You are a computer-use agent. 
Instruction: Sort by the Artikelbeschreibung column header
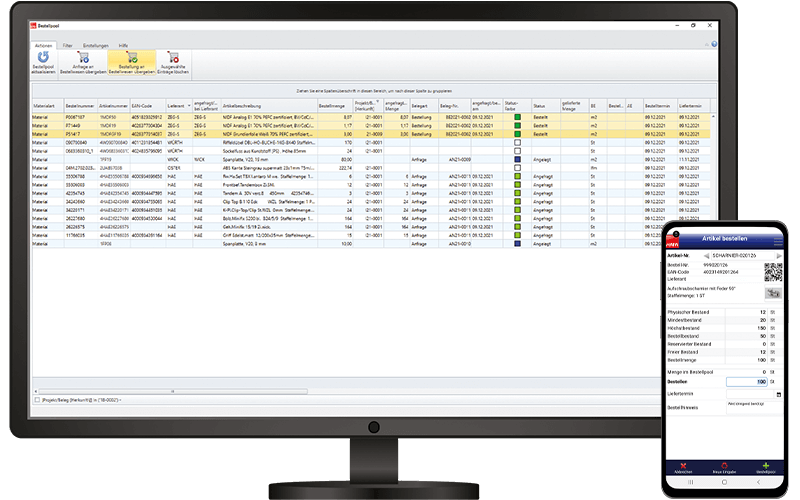(269, 106)
